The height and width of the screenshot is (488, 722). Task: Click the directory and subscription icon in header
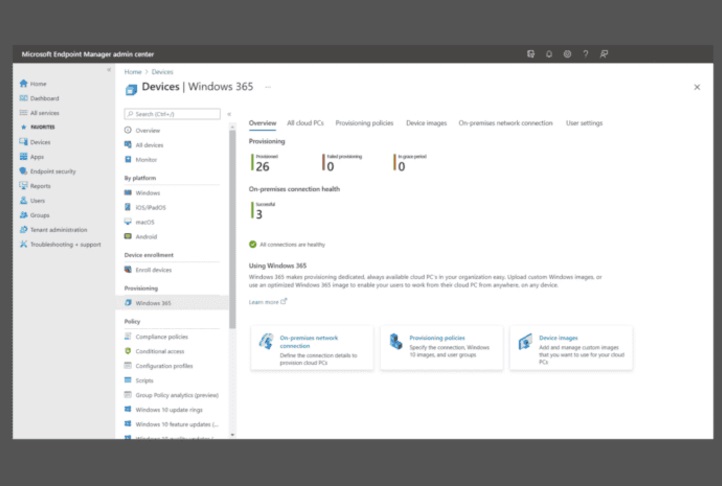click(x=531, y=54)
